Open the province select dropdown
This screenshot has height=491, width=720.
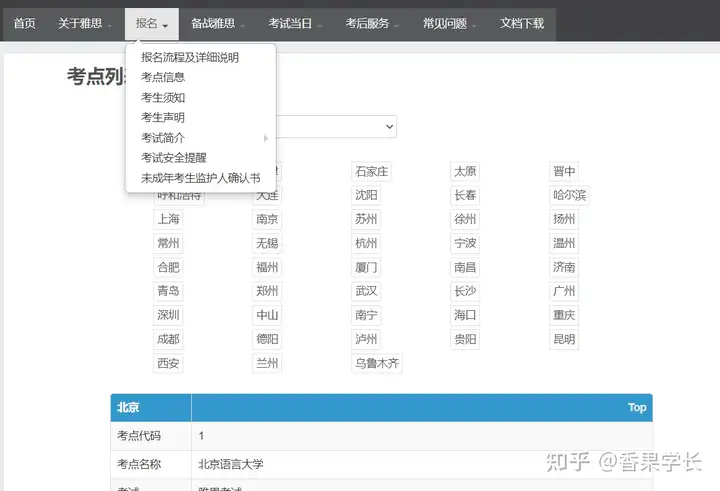[x=336, y=126]
